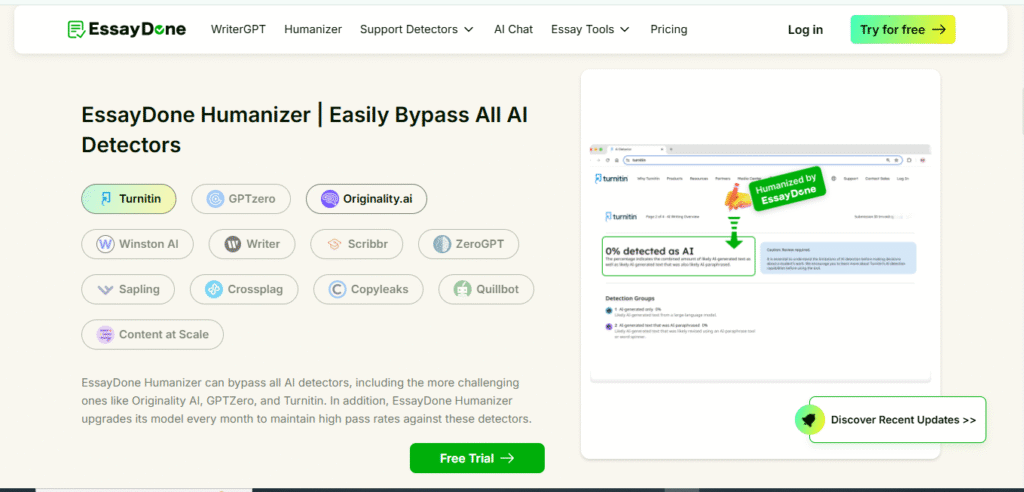Open WriterGPT from the navigation bar

click(238, 29)
